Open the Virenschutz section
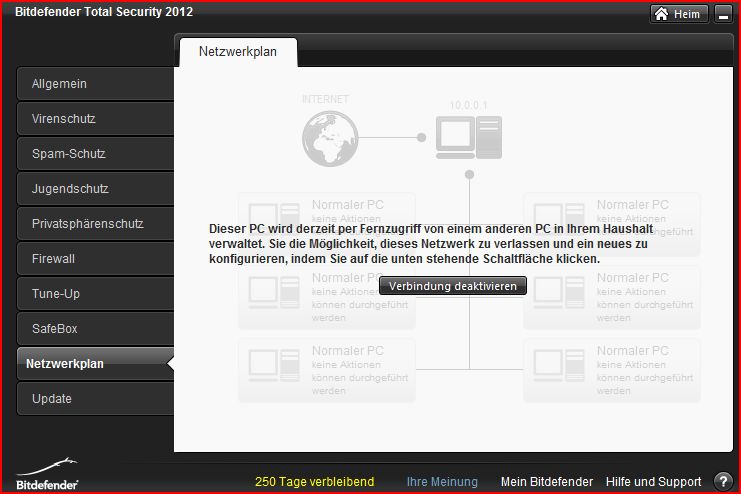This screenshot has height=494, width=741. 96,119
